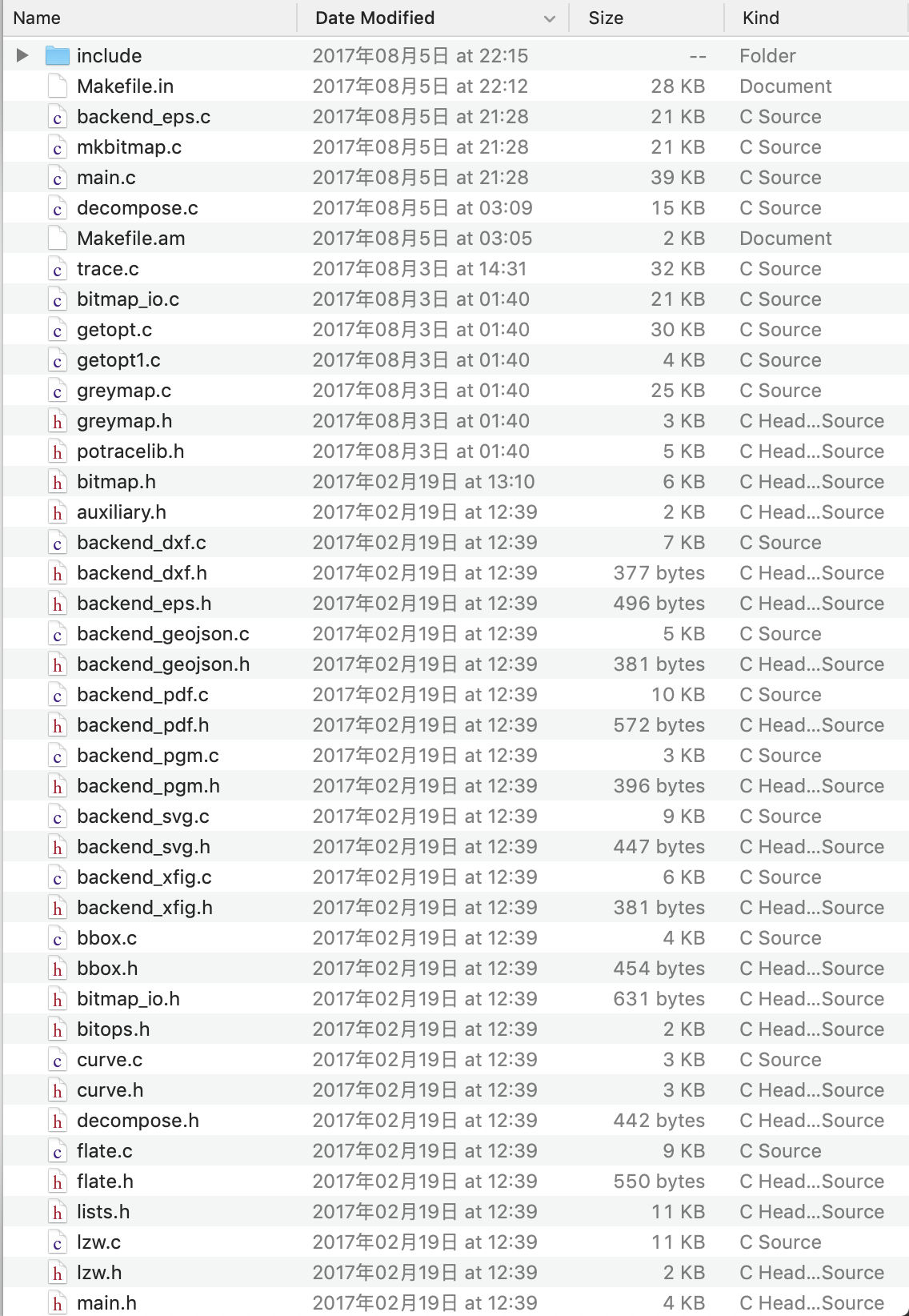Select the file name curve.h
Screen dimensions: 909x1316
tap(110, 1090)
